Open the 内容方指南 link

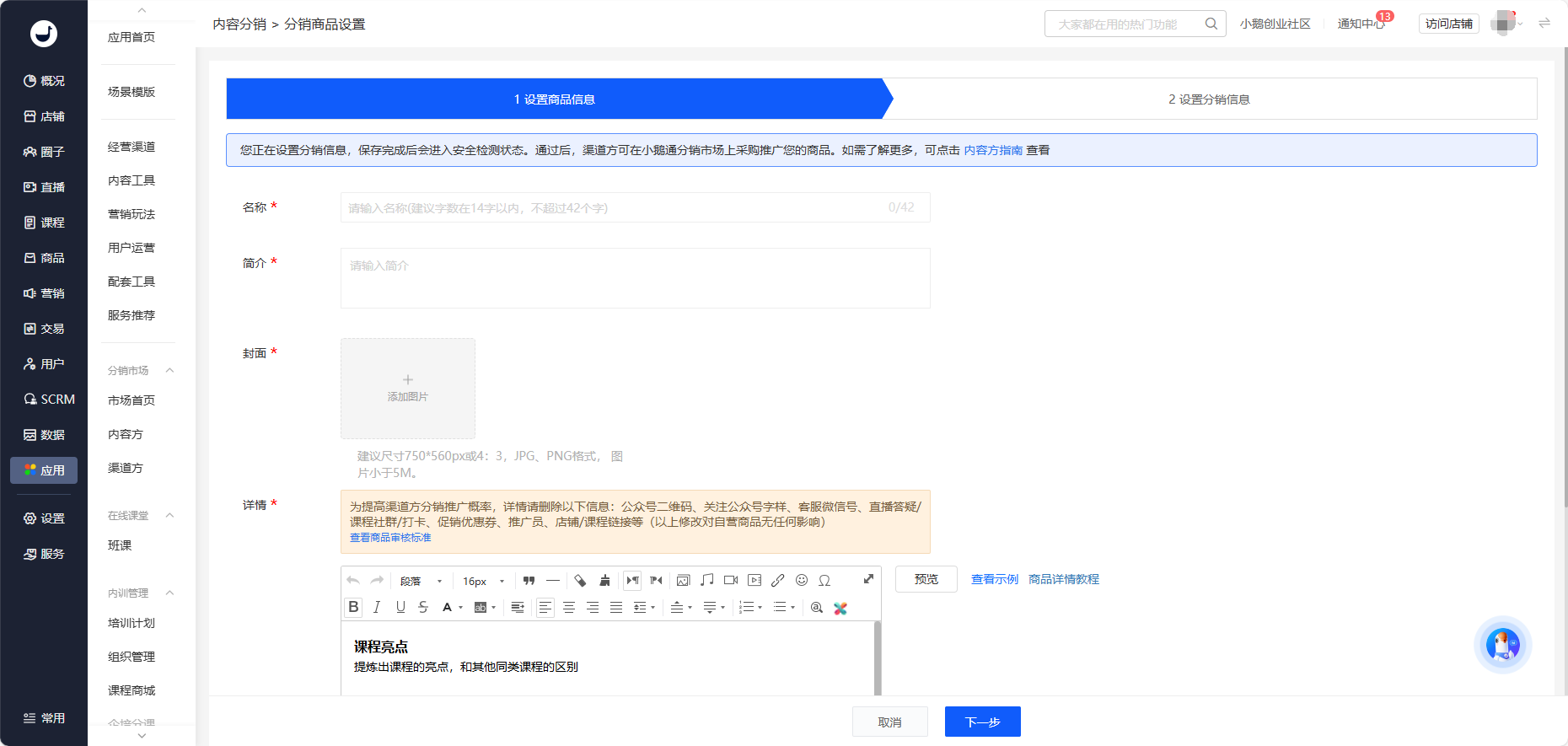[x=993, y=150]
